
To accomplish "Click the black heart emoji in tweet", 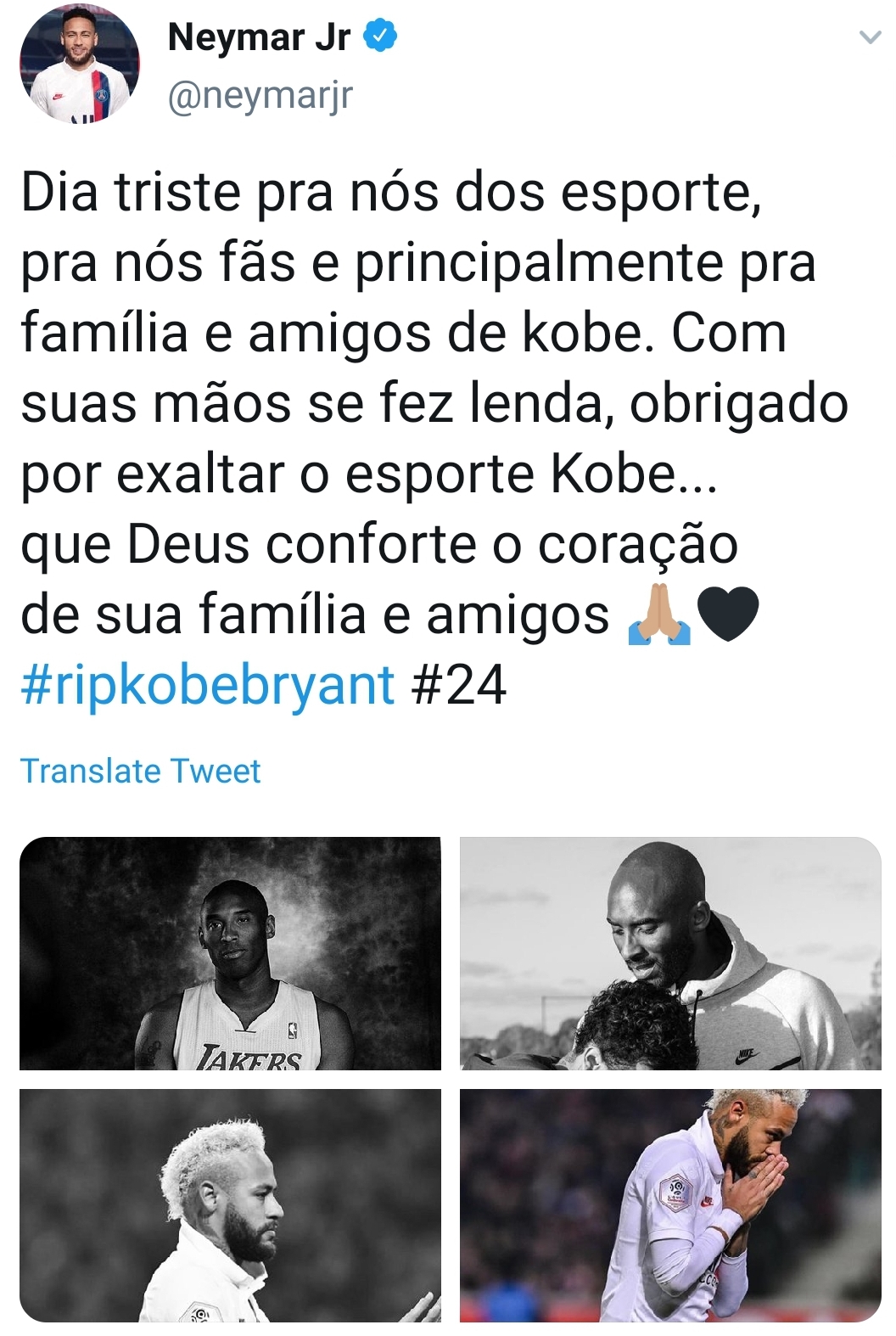I will [x=727, y=615].
